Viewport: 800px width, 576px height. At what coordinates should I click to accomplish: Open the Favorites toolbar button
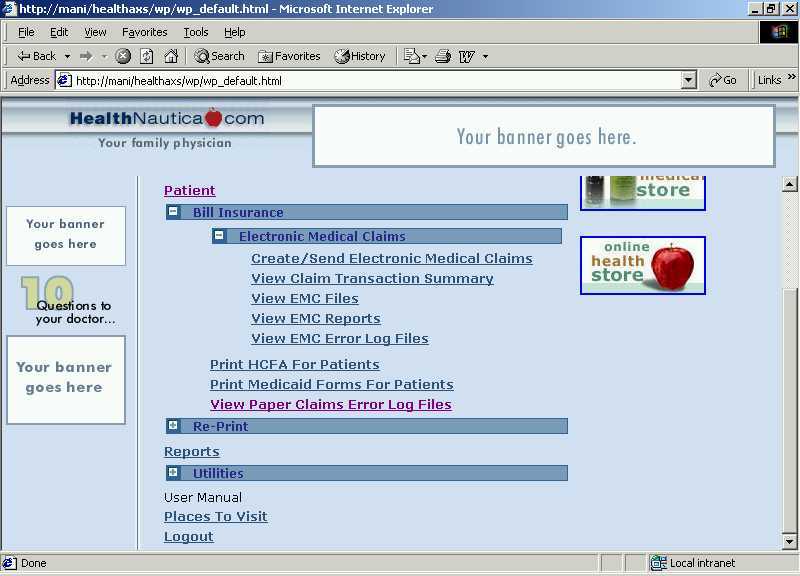click(289, 56)
